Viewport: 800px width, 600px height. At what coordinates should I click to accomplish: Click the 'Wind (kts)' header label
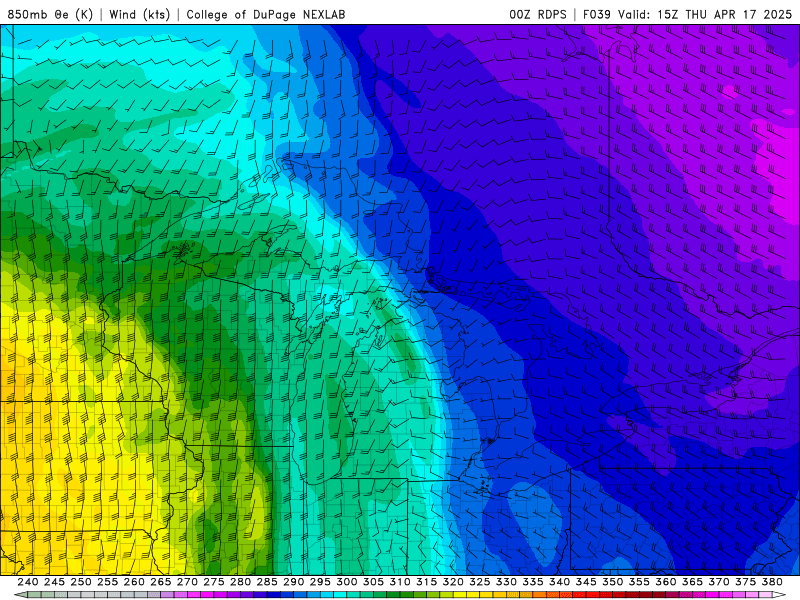coord(139,14)
